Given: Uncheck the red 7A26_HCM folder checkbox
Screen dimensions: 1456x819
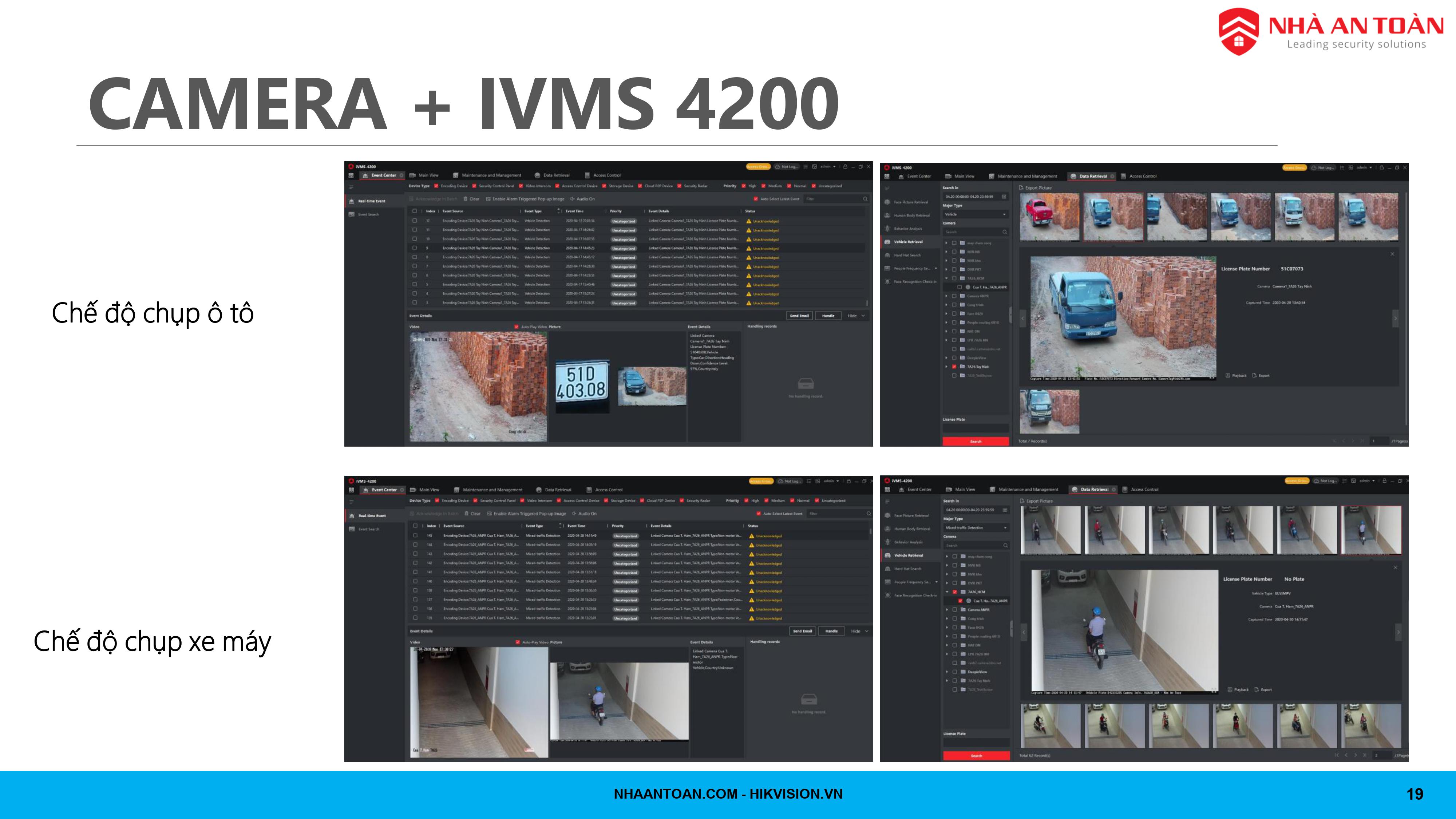Looking at the screenshot, I should (x=955, y=592).
